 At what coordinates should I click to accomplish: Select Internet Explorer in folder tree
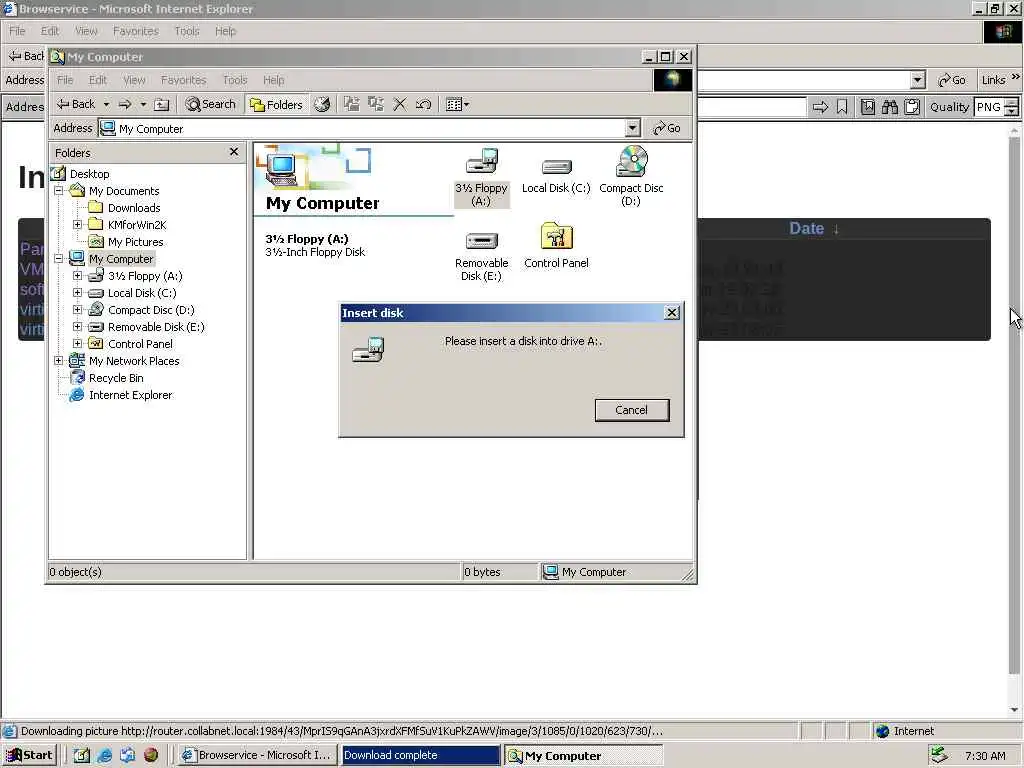click(x=131, y=395)
